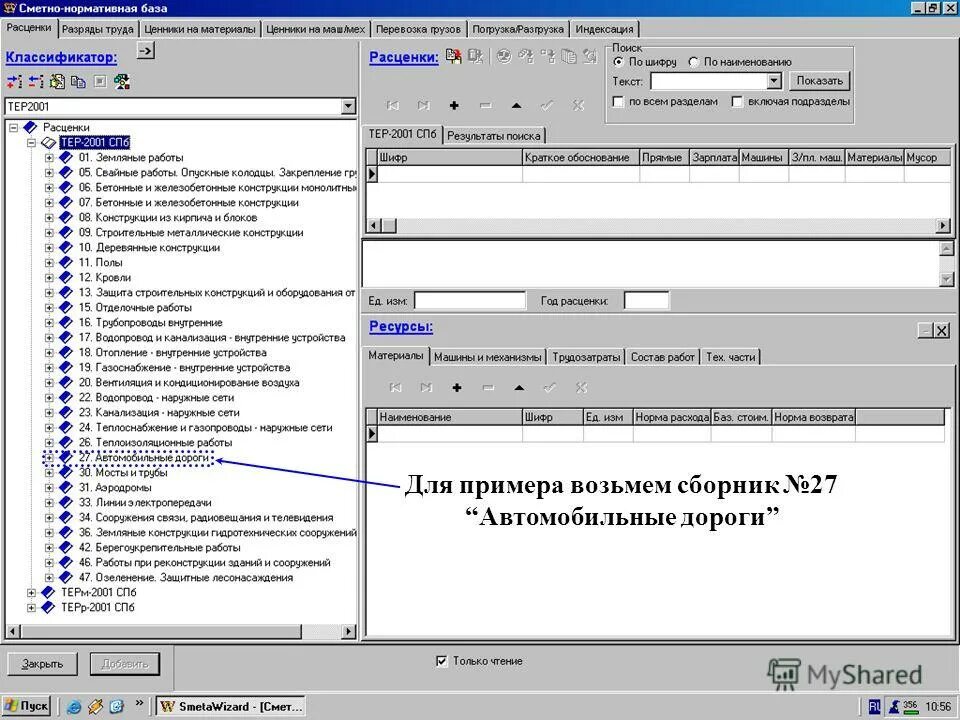Switch to Машины и механизмы resources tab

coord(487,357)
